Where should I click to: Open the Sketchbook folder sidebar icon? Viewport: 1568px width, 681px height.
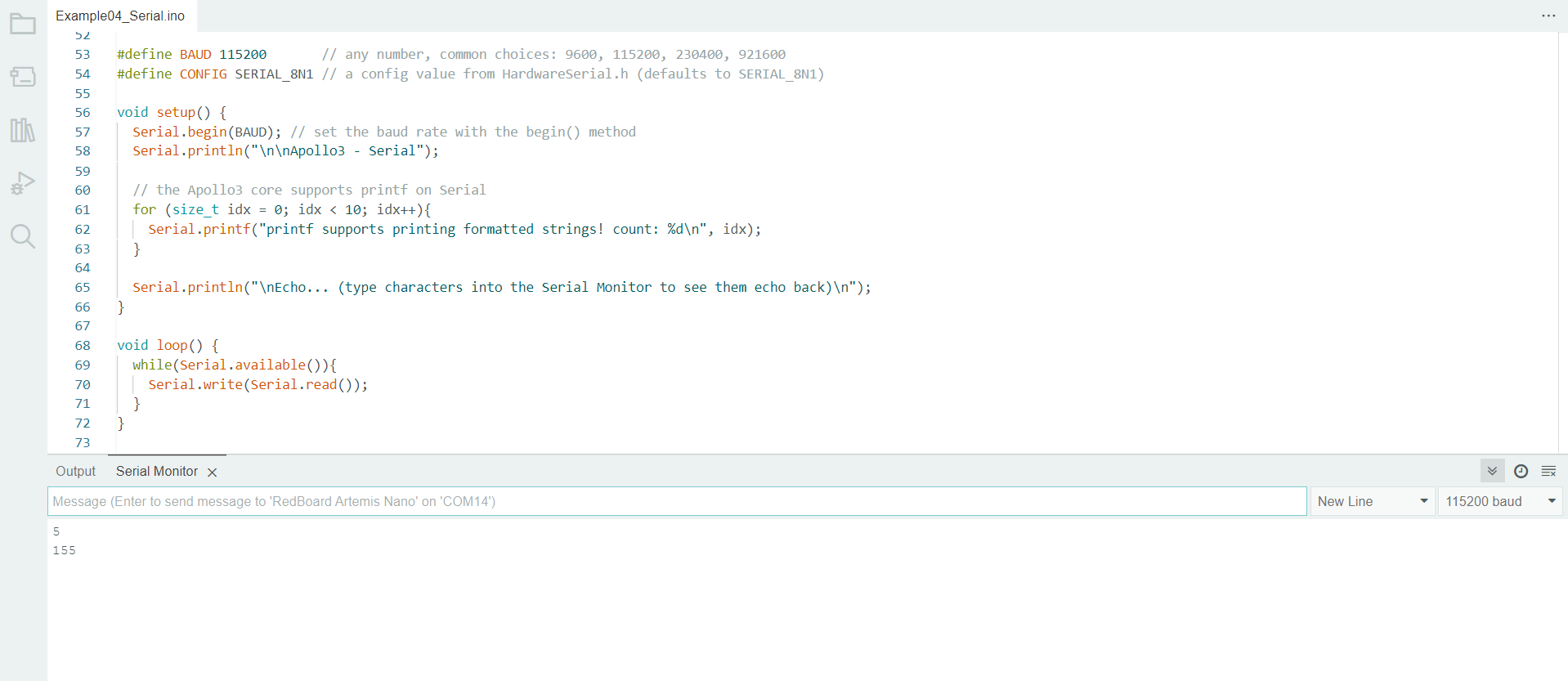23,25
